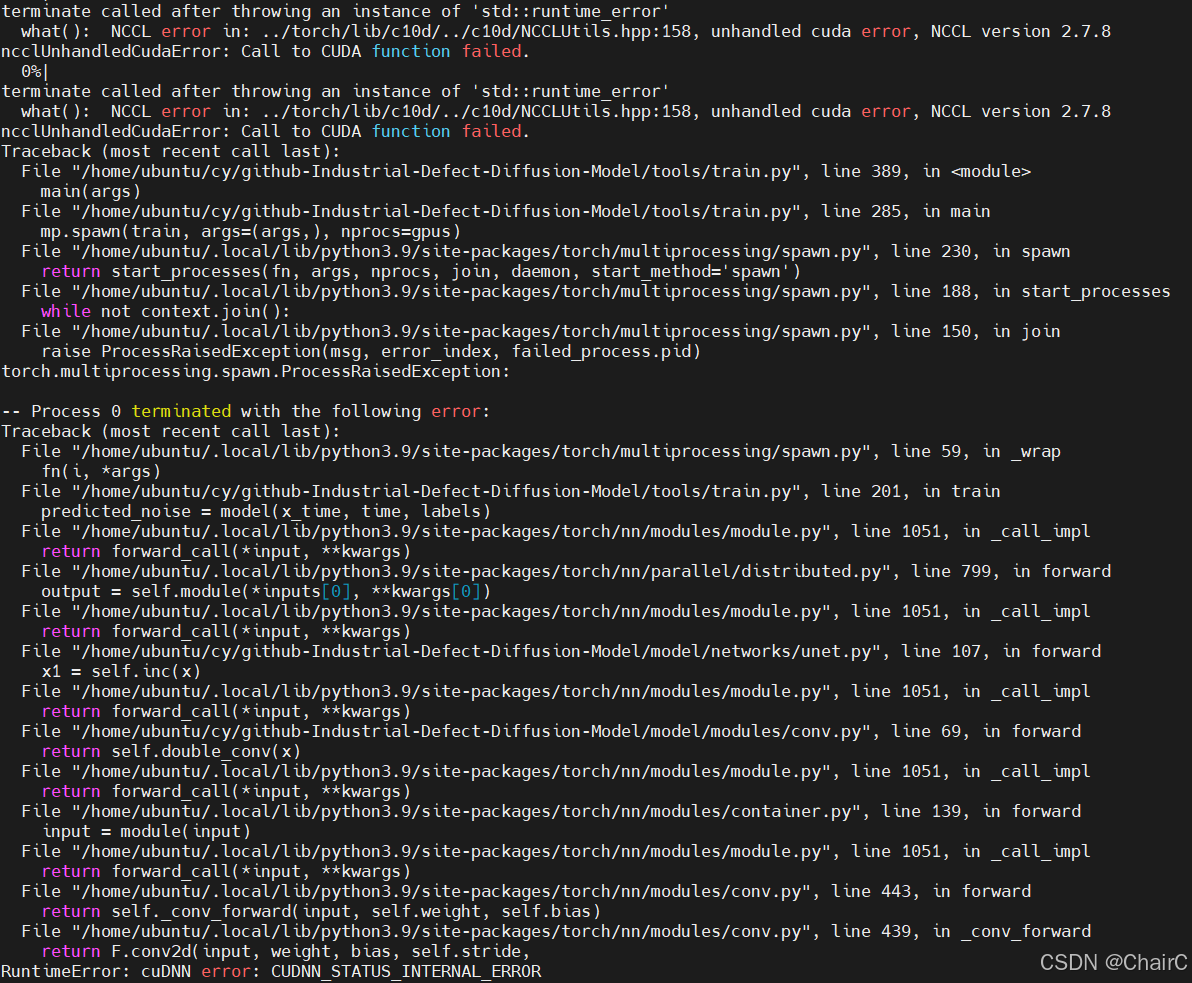Viewport: 1192px width, 983px height.
Task: Click the CSDN @ChairC watermark link
Action: pos(1113,963)
